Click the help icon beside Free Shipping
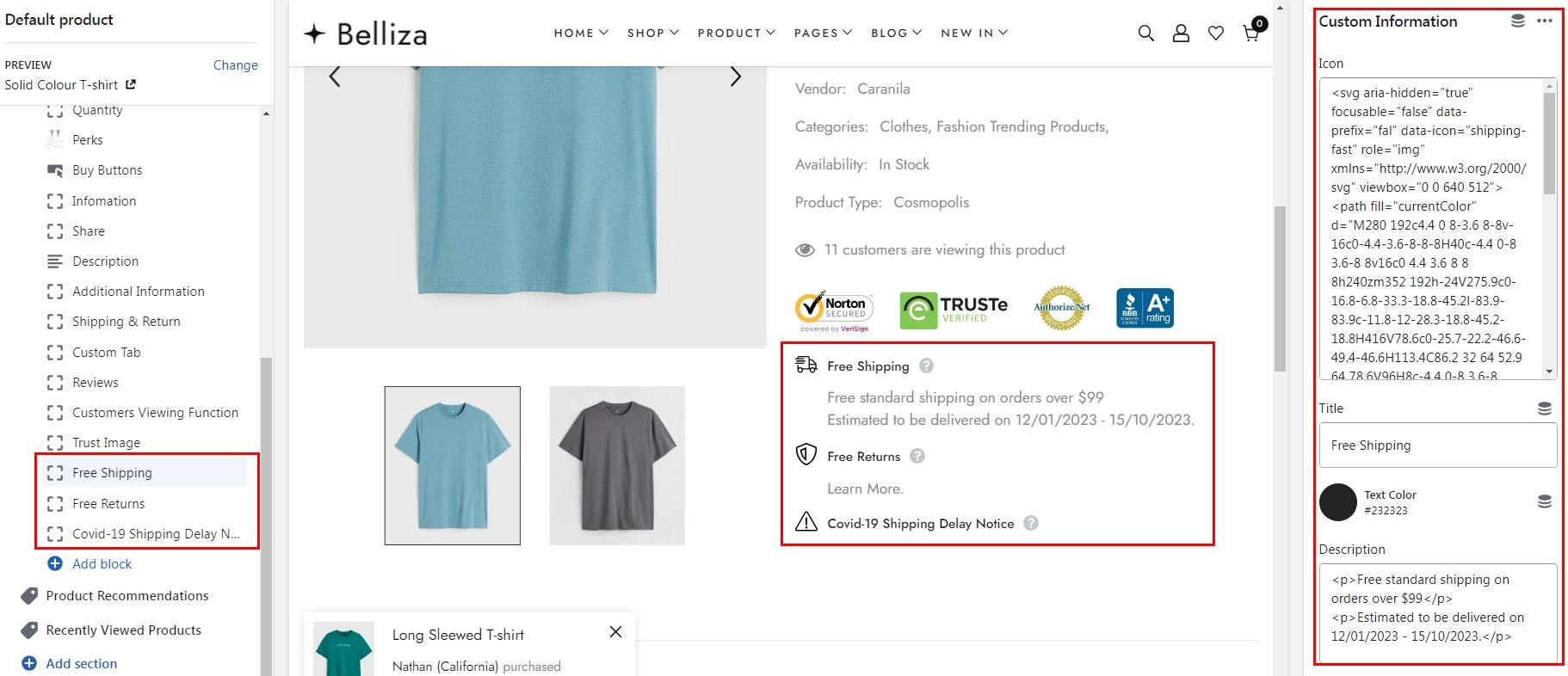Viewport: 1568px width, 676px height. point(926,366)
